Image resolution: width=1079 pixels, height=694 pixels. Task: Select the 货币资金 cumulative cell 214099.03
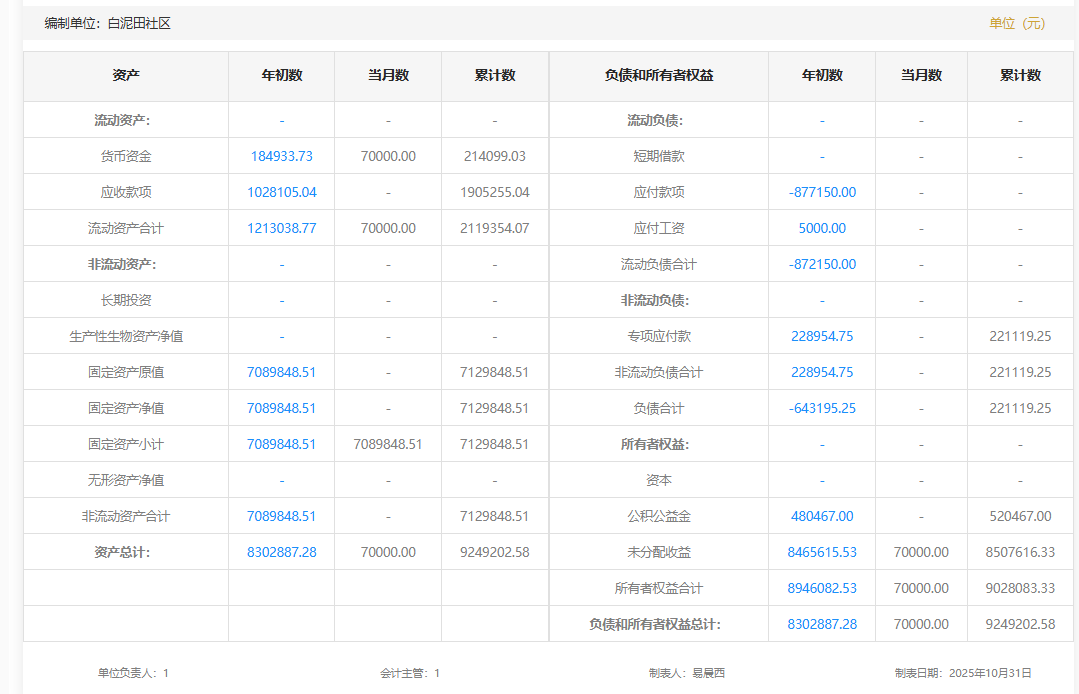[494, 156]
